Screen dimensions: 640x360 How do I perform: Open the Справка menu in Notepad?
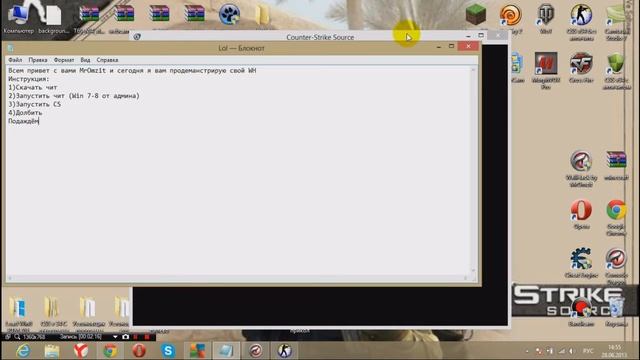(107, 60)
